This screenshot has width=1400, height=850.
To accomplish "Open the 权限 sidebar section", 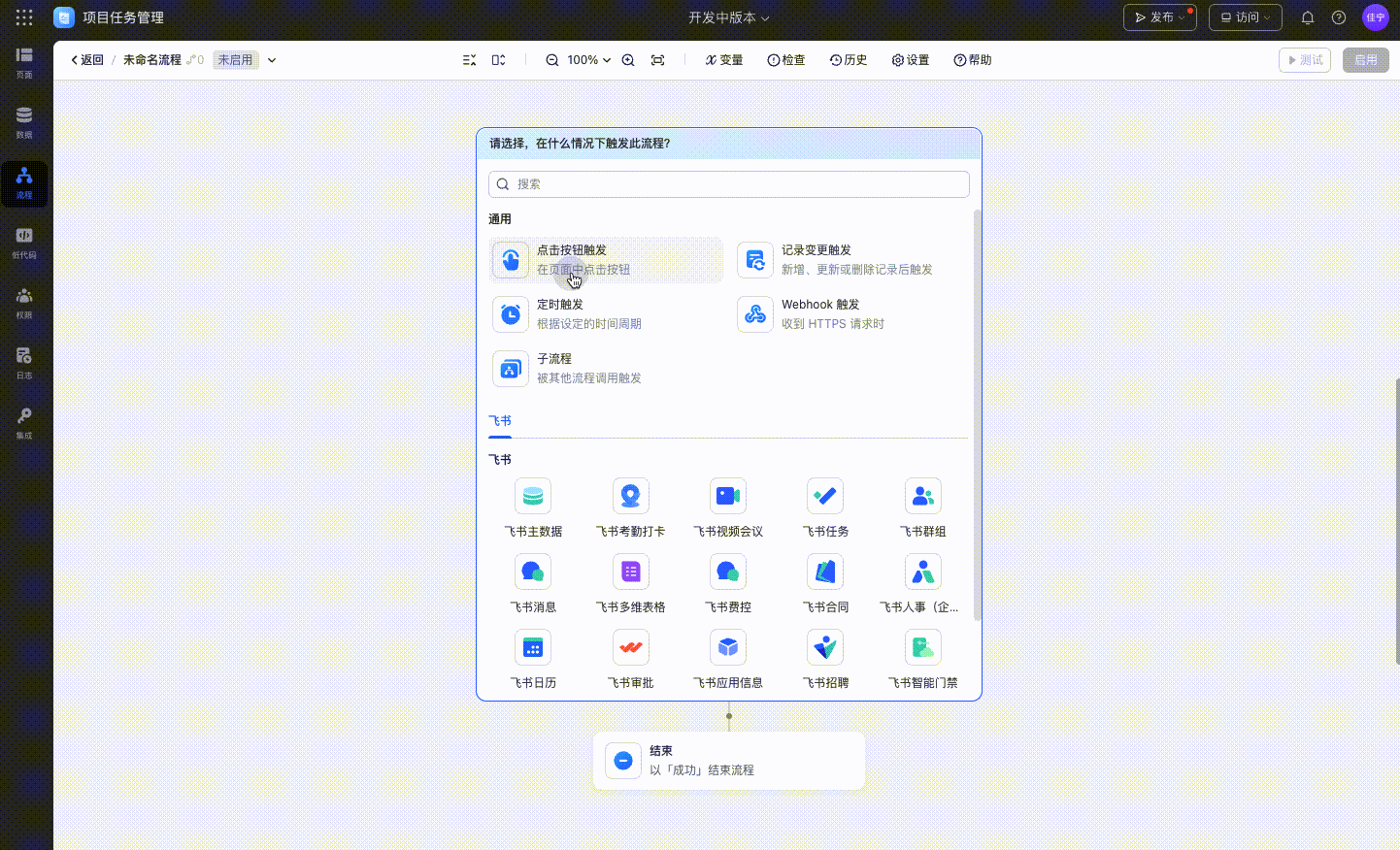I will point(24,304).
